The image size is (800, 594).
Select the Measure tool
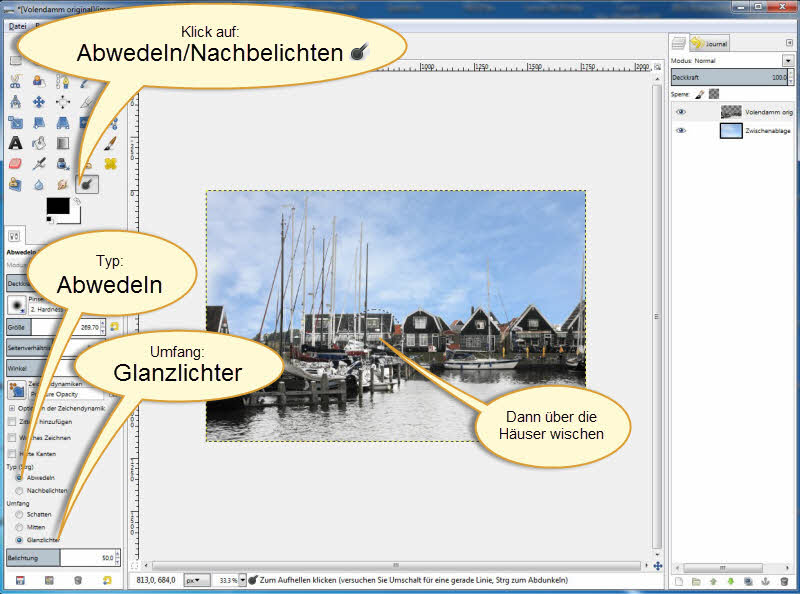point(15,102)
